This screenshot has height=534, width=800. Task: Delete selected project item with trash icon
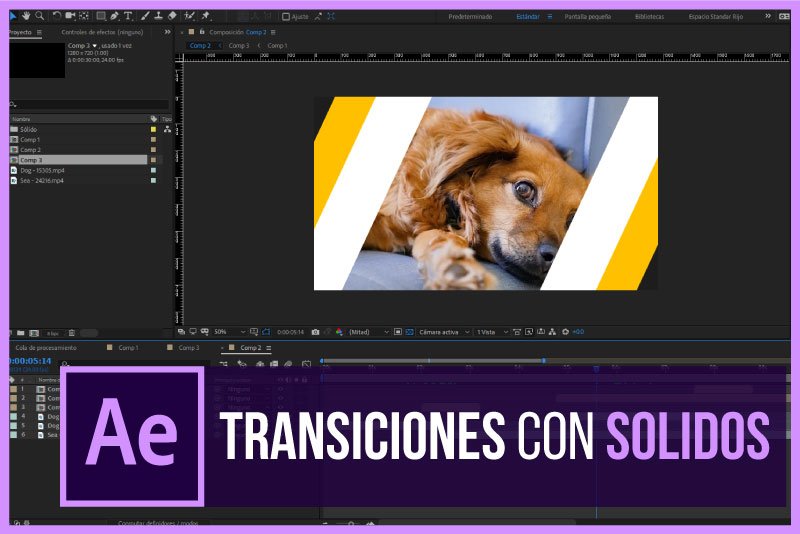[72, 333]
